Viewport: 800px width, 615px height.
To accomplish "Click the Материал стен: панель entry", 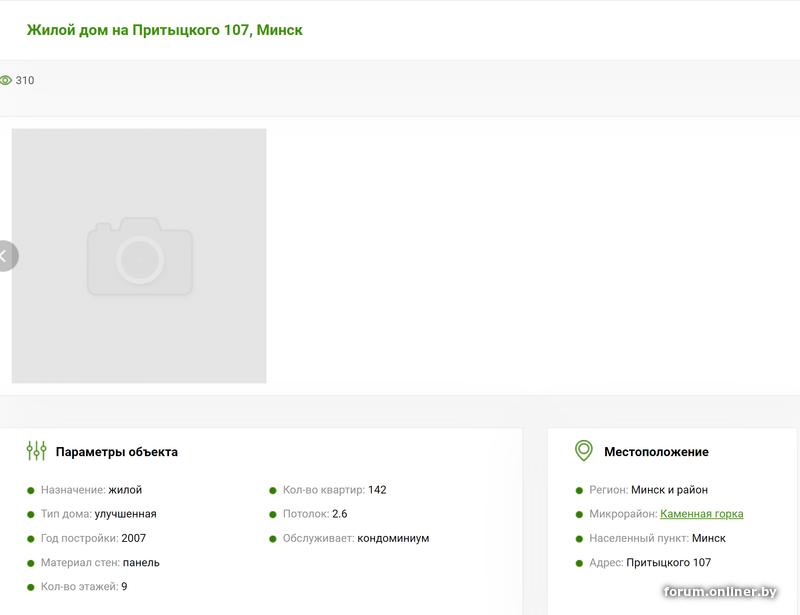I will 100,562.
